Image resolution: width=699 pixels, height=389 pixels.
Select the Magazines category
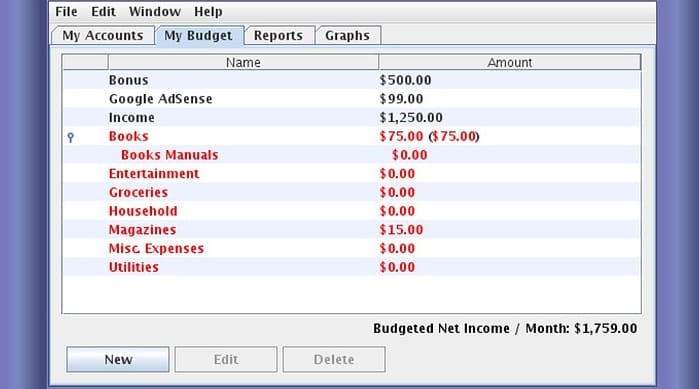pyautogui.click(x=143, y=230)
